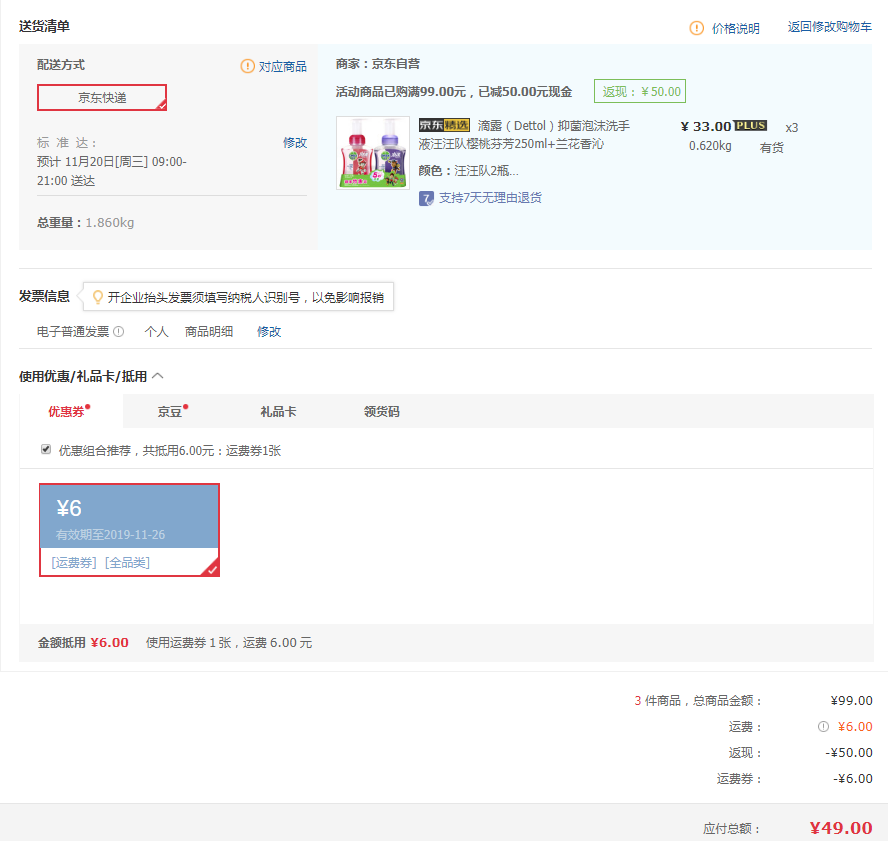Click the 有货 stock status text

tap(771, 148)
